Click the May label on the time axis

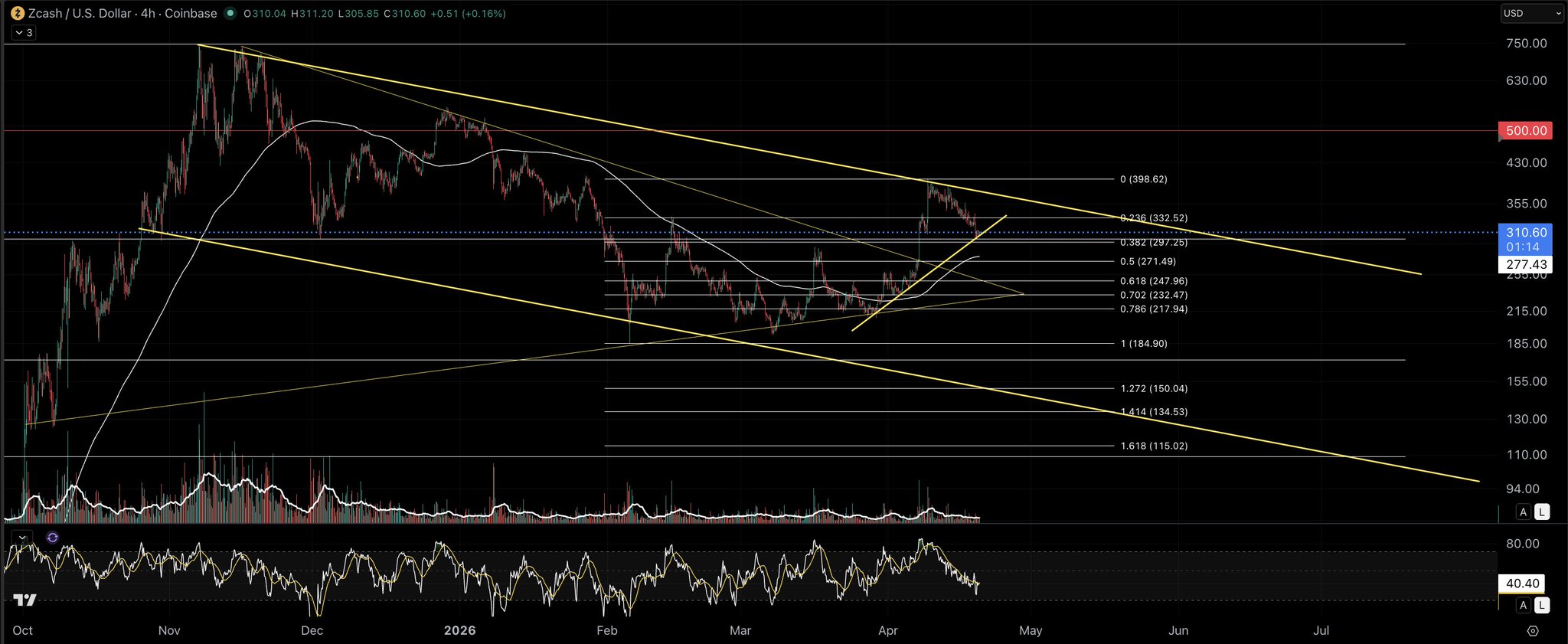(1031, 631)
